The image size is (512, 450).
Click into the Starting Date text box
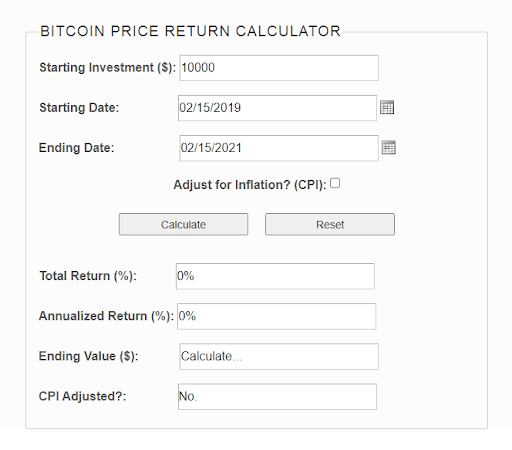coord(277,108)
